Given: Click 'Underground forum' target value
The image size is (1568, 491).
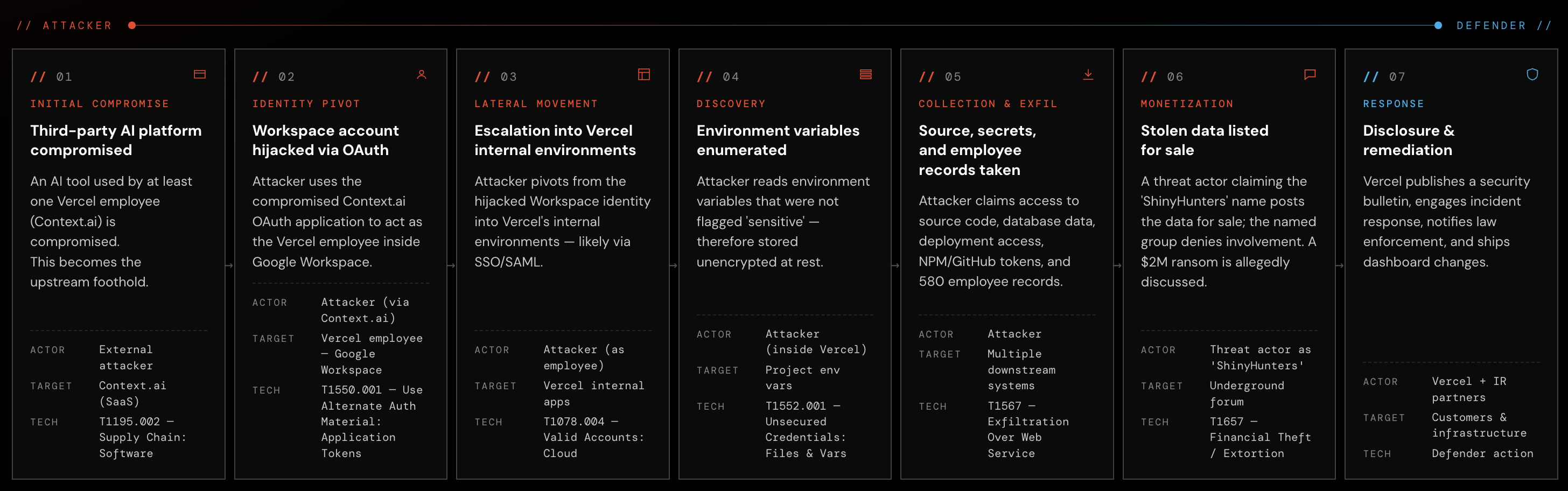Looking at the screenshot, I should pyautogui.click(x=1247, y=394).
